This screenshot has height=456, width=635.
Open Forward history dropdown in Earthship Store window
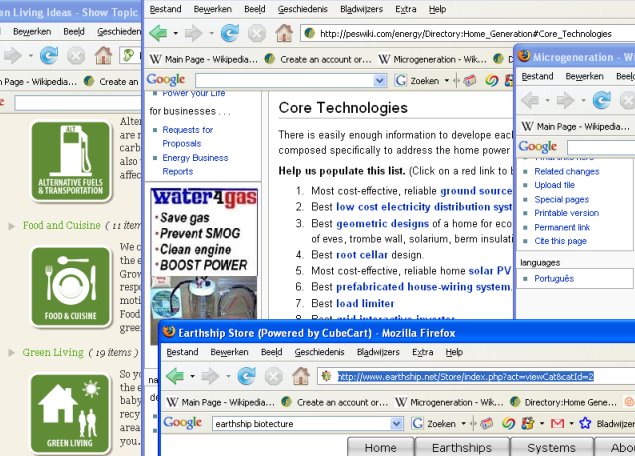(x=228, y=377)
